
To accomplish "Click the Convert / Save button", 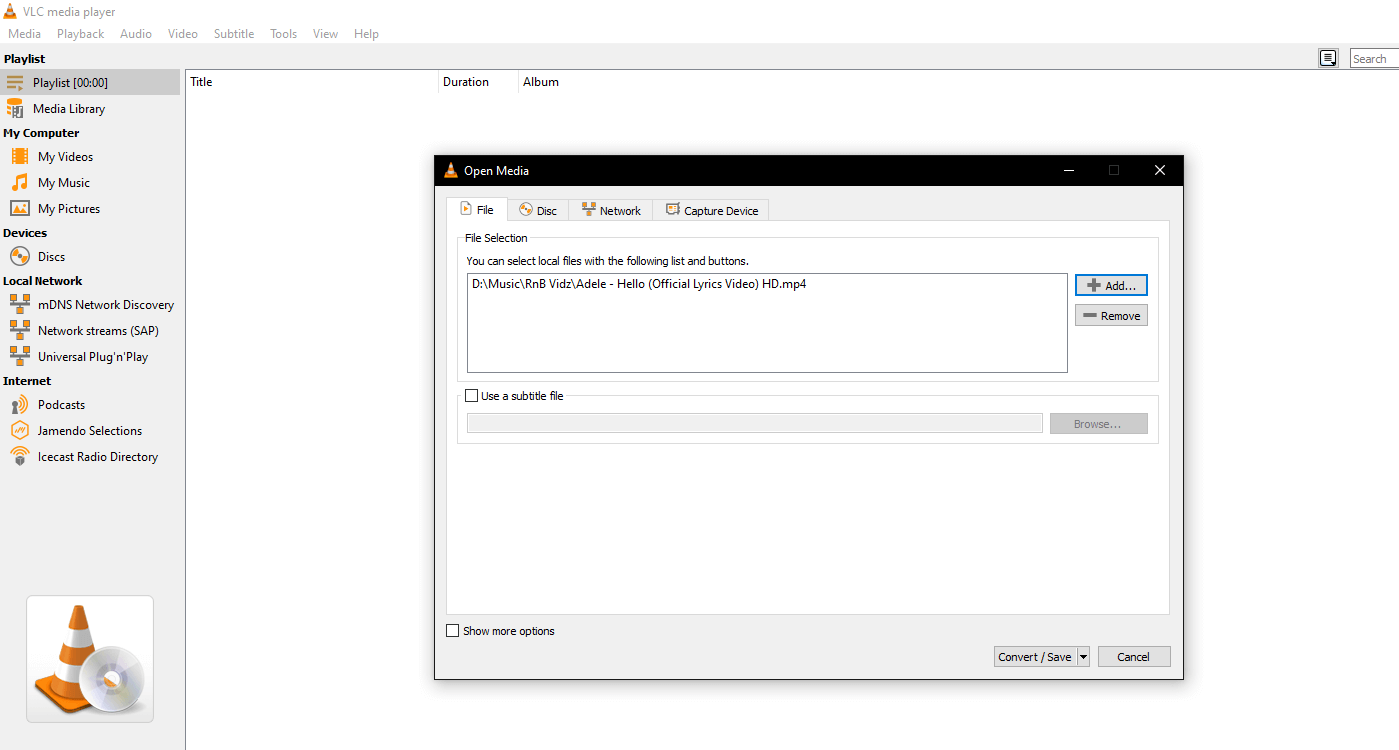I will (x=1035, y=657).
